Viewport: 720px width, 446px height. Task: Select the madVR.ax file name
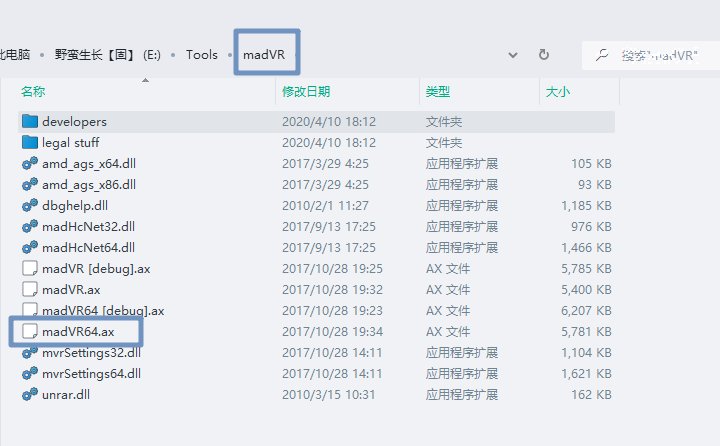click(x=71, y=290)
